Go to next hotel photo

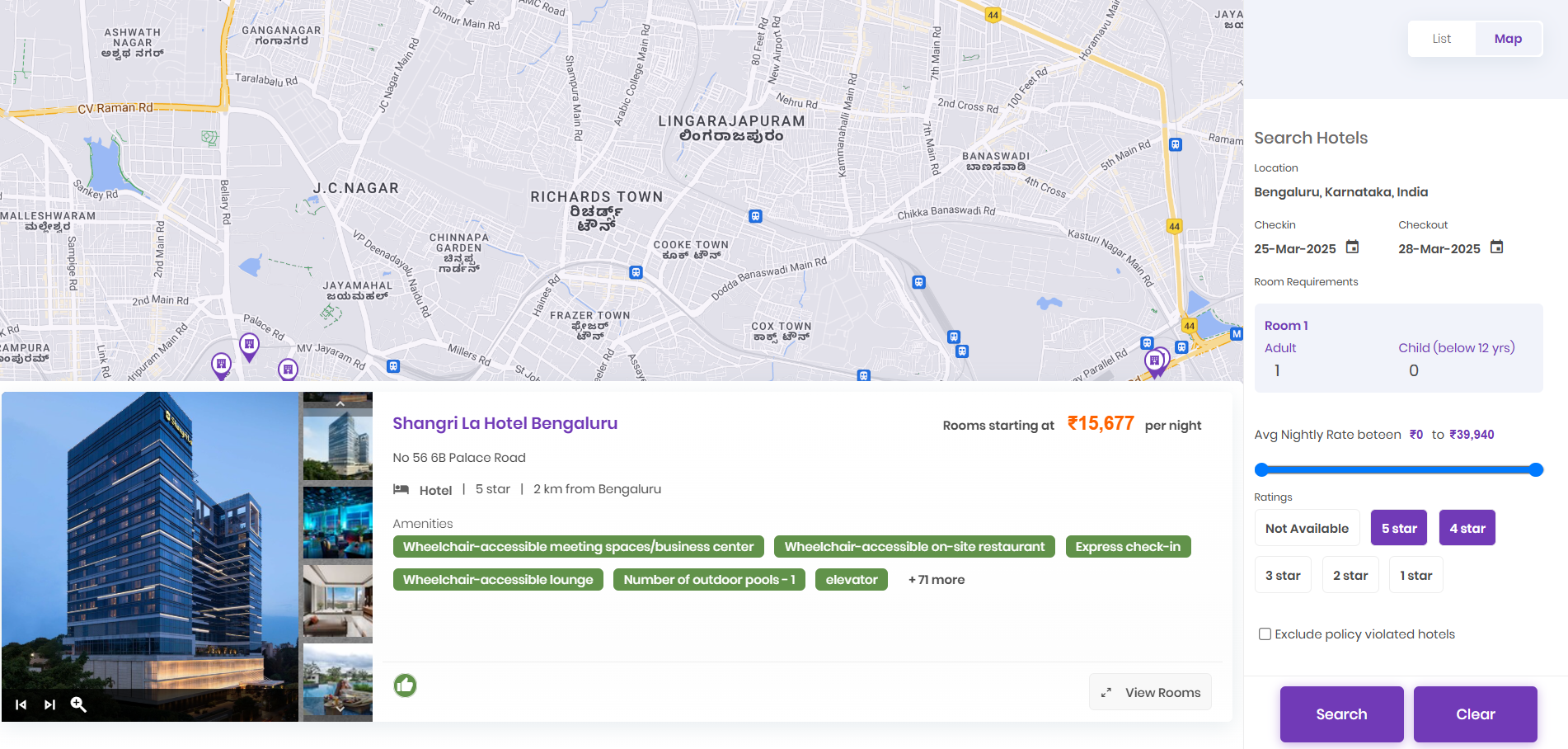[x=50, y=704]
